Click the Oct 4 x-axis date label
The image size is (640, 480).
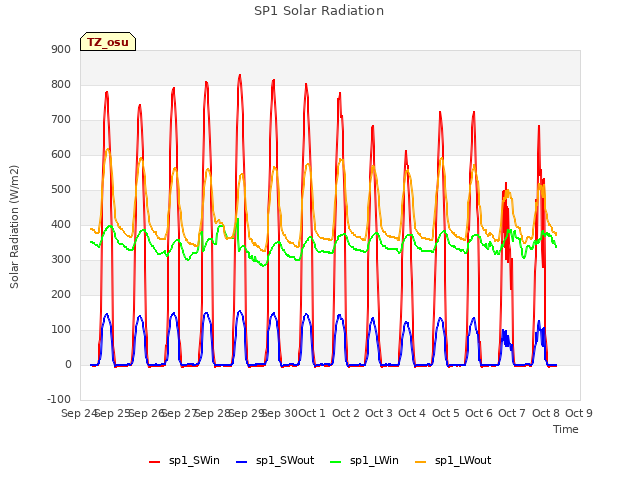(x=412, y=413)
